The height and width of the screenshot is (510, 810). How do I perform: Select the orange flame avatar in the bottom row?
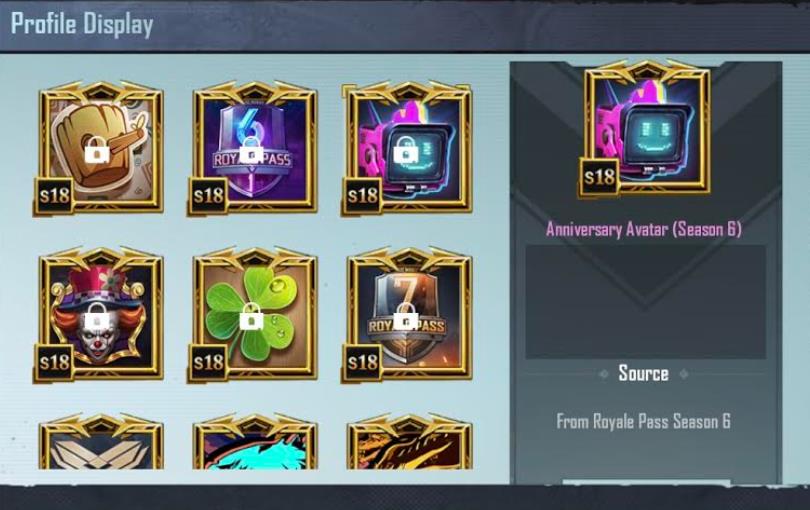tap(409, 442)
